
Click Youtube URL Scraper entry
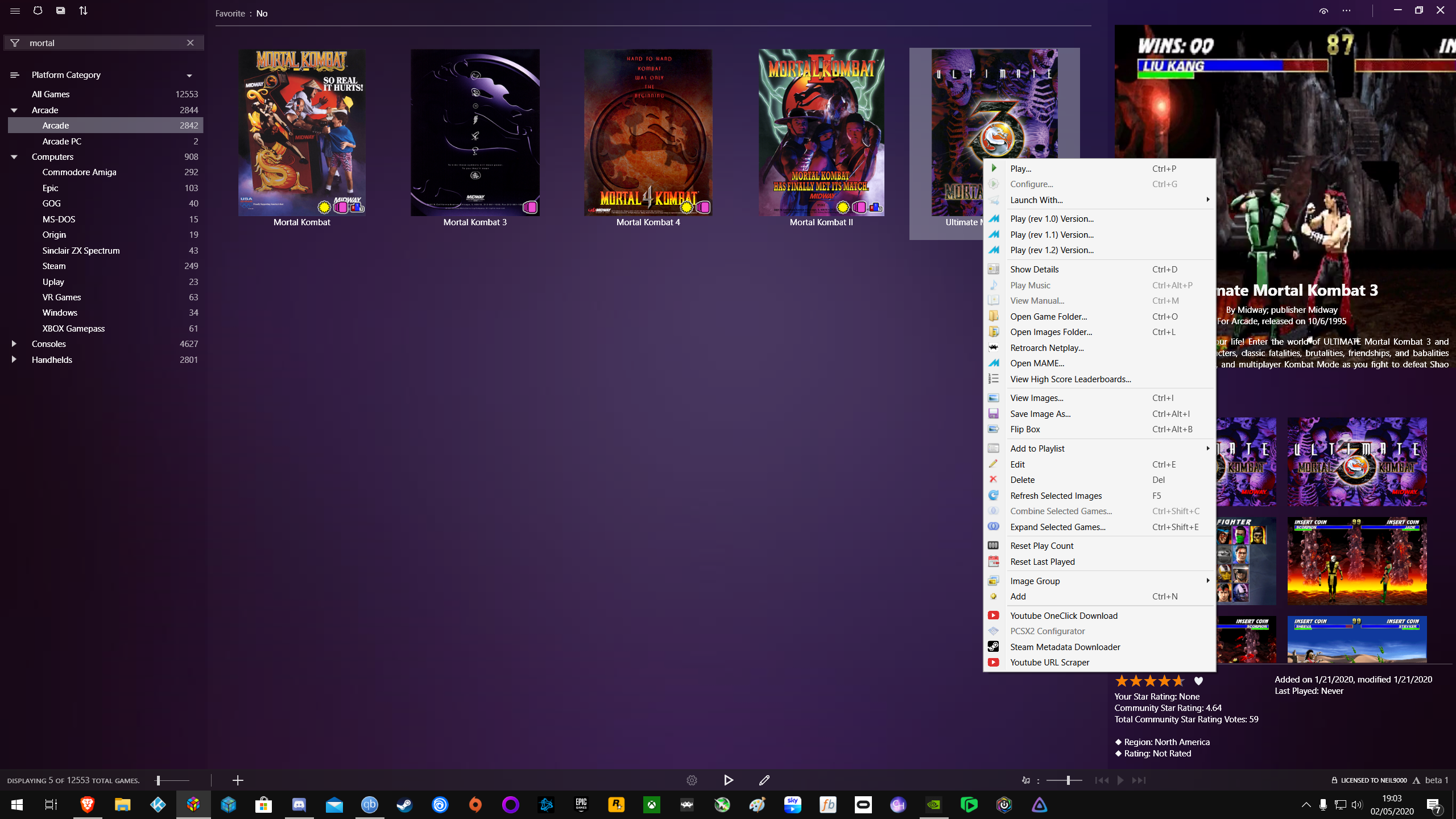coord(1099,663)
